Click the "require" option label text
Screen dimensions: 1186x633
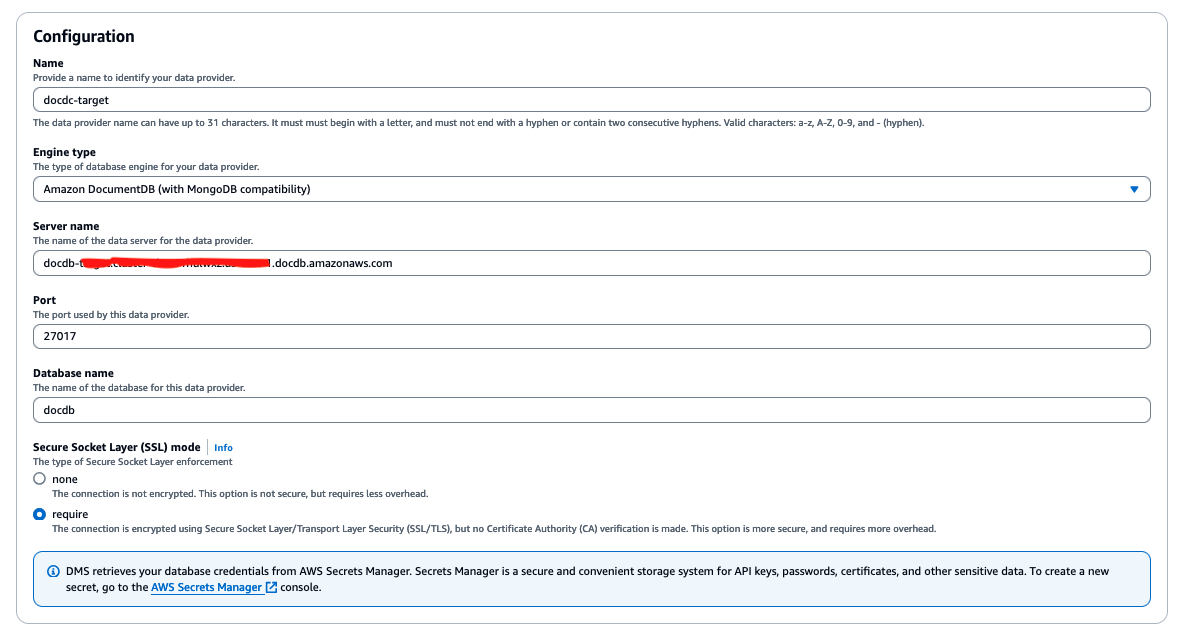click(70, 514)
